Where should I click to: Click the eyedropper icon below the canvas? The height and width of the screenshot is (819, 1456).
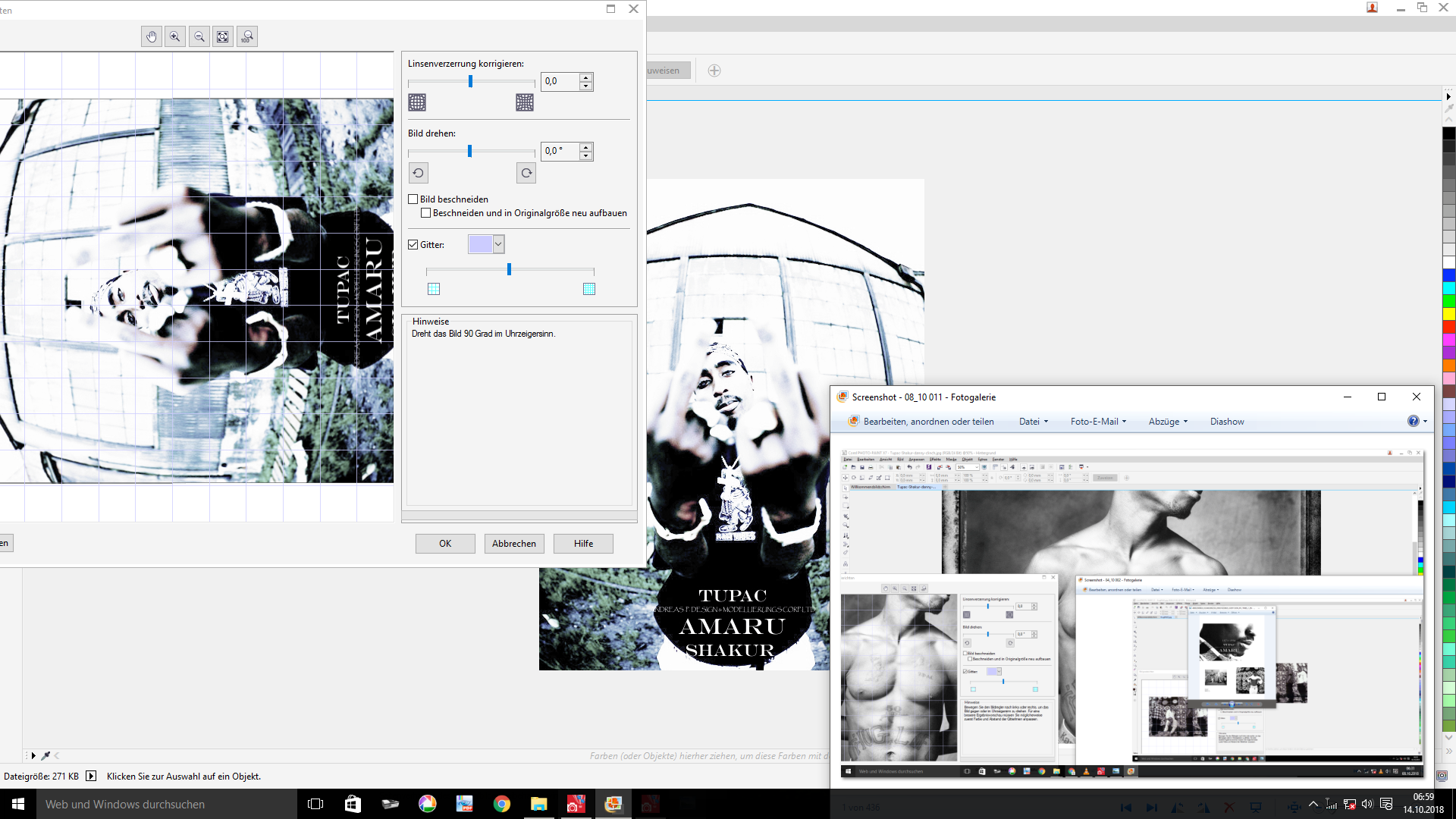(45, 755)
